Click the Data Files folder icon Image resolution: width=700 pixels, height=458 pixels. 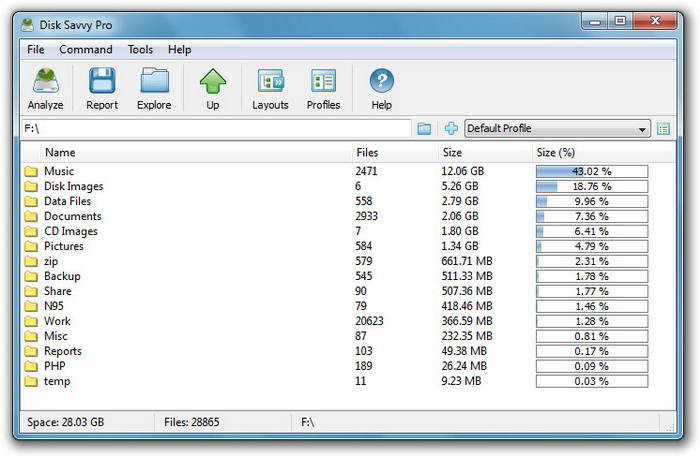31,201
